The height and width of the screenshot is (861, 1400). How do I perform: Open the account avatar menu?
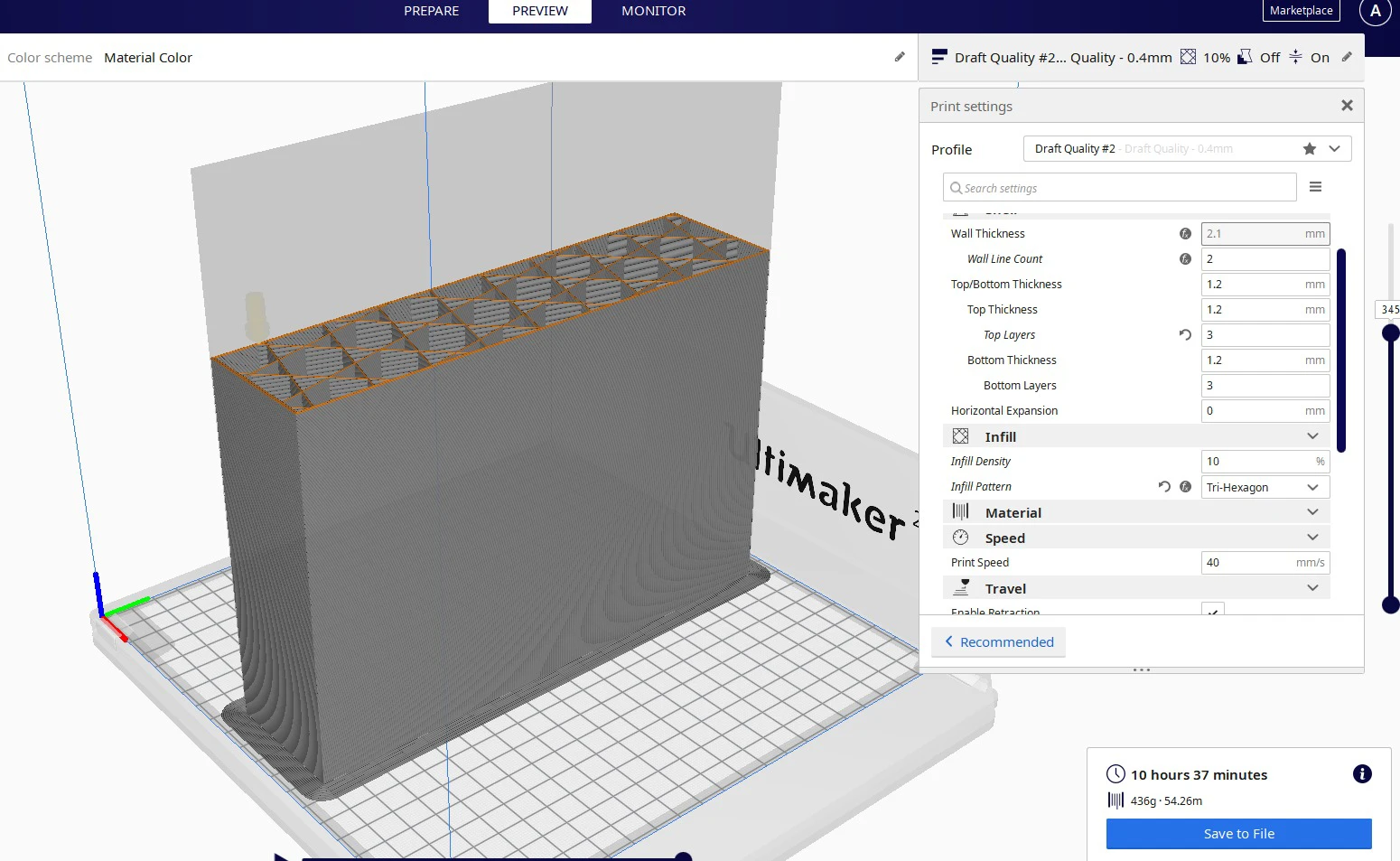[1375, 12]
